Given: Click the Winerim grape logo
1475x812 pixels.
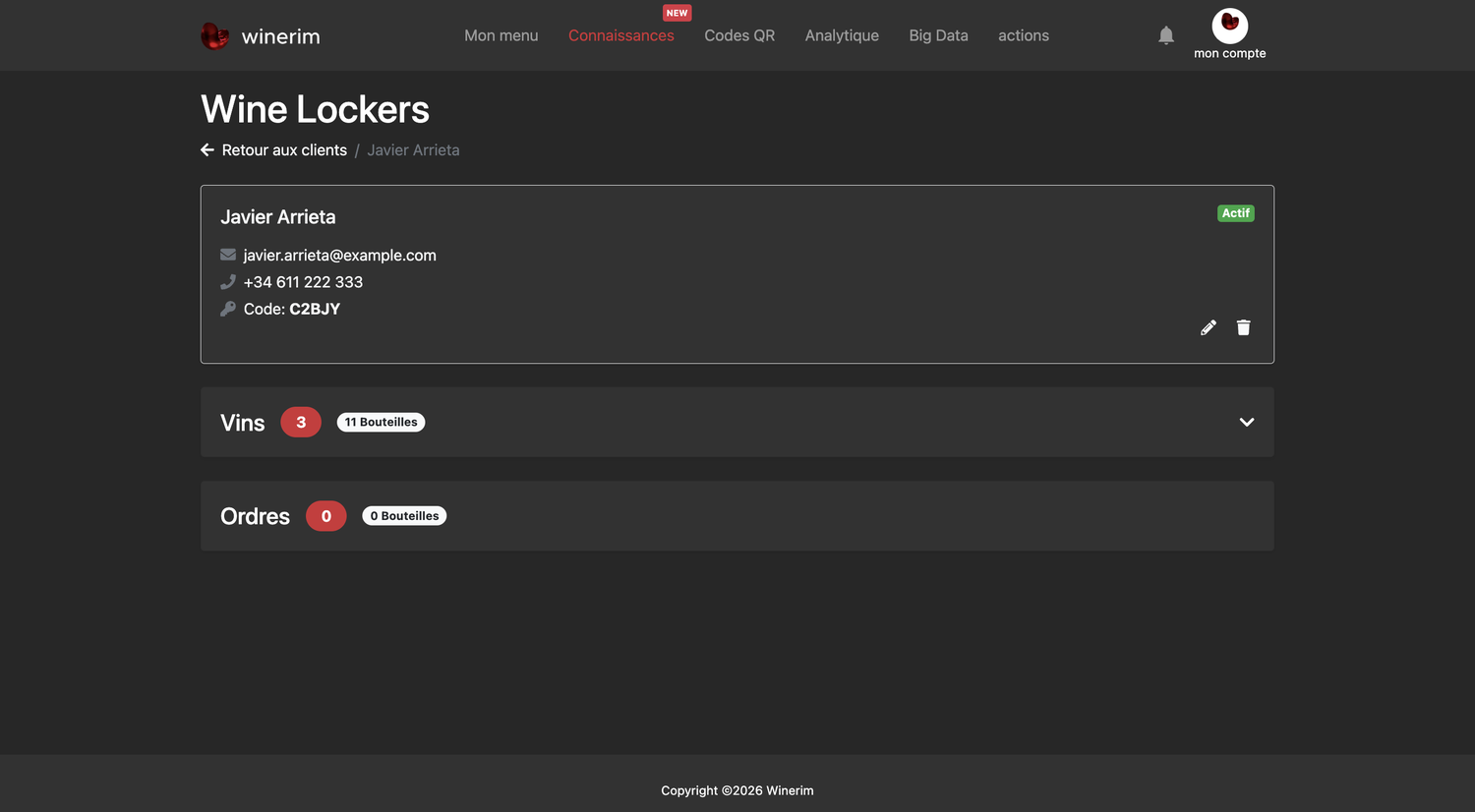Looking at the screenshot, I should tap(214, 36).
